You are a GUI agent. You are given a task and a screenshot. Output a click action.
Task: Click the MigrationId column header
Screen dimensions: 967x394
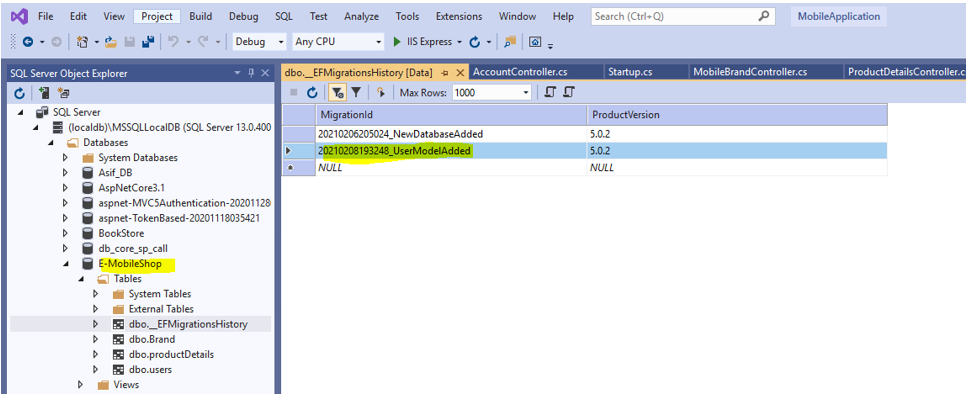click(450, 115)
